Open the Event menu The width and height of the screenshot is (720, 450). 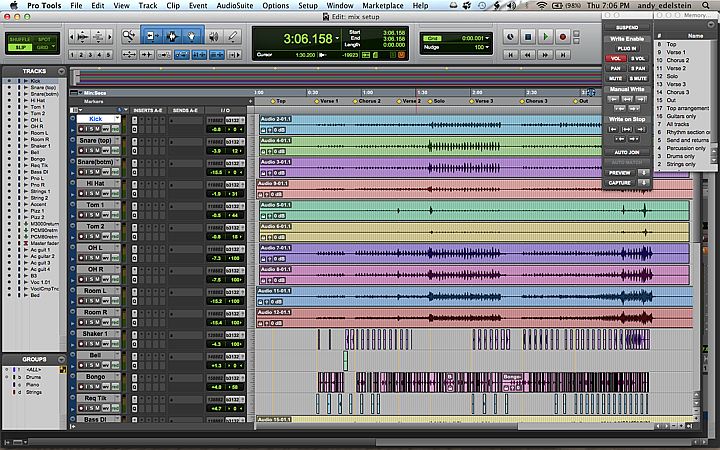(x=198, y=6)
